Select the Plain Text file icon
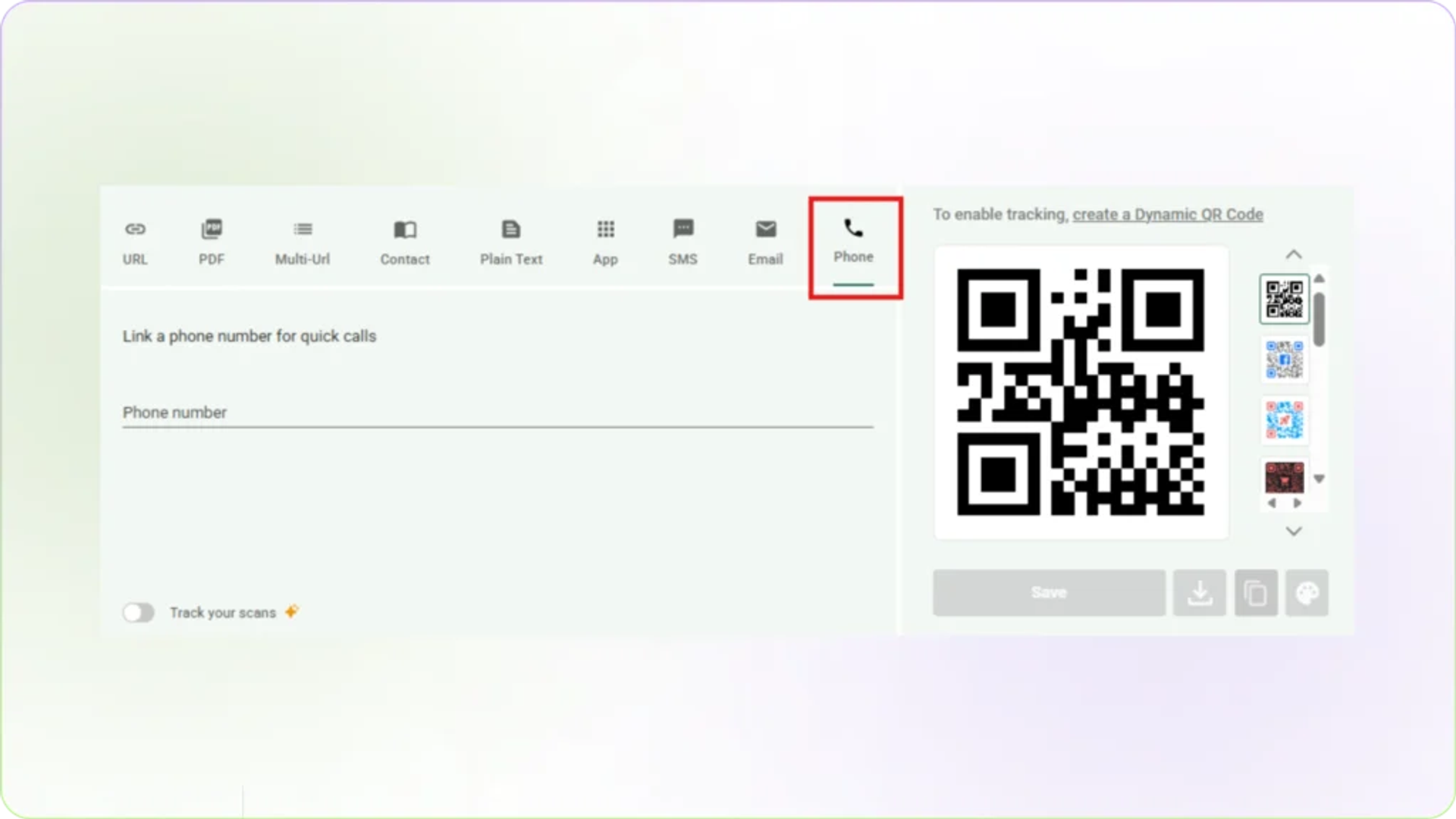1456x819 pixels. coord(511,229)
